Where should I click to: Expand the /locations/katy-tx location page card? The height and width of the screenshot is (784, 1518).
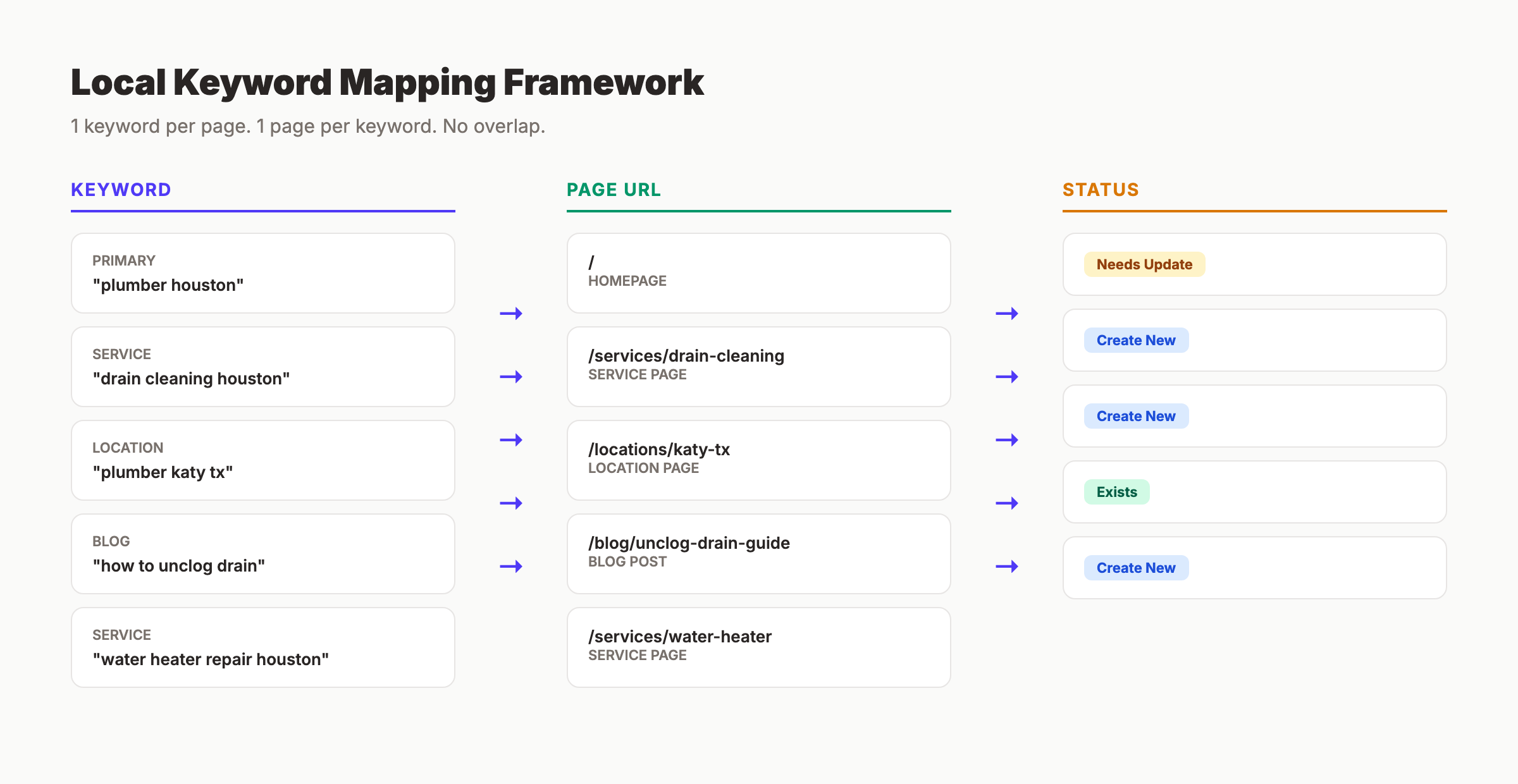(757, 460)
